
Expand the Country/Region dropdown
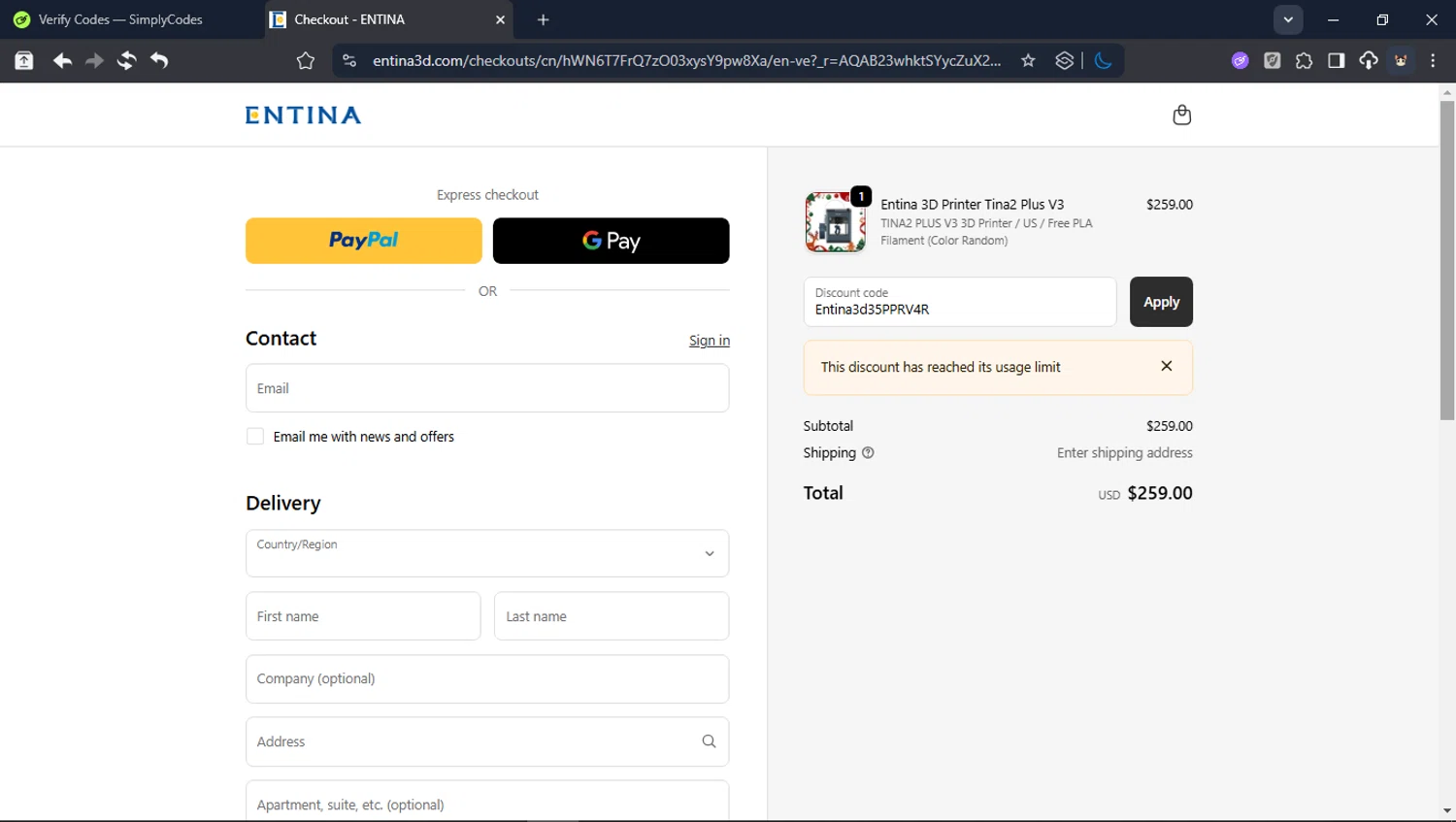coord(487,553)
